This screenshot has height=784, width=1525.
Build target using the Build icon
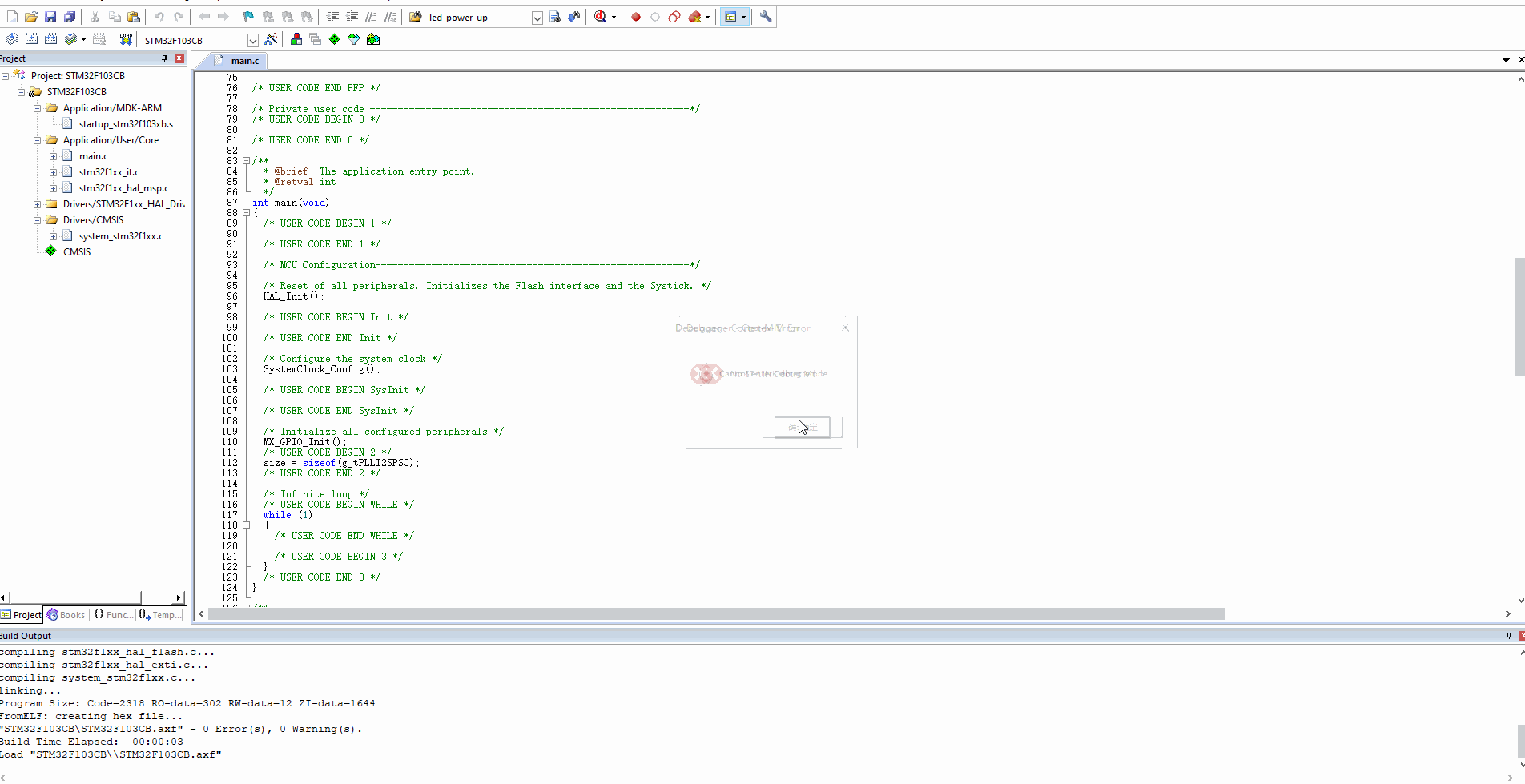pyautogui.click(x=31, y=39)
